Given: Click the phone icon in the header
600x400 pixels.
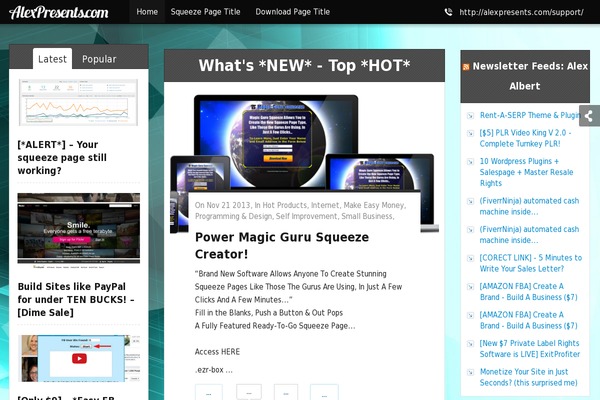Looking at the screenshot, I should click(448, 12).
